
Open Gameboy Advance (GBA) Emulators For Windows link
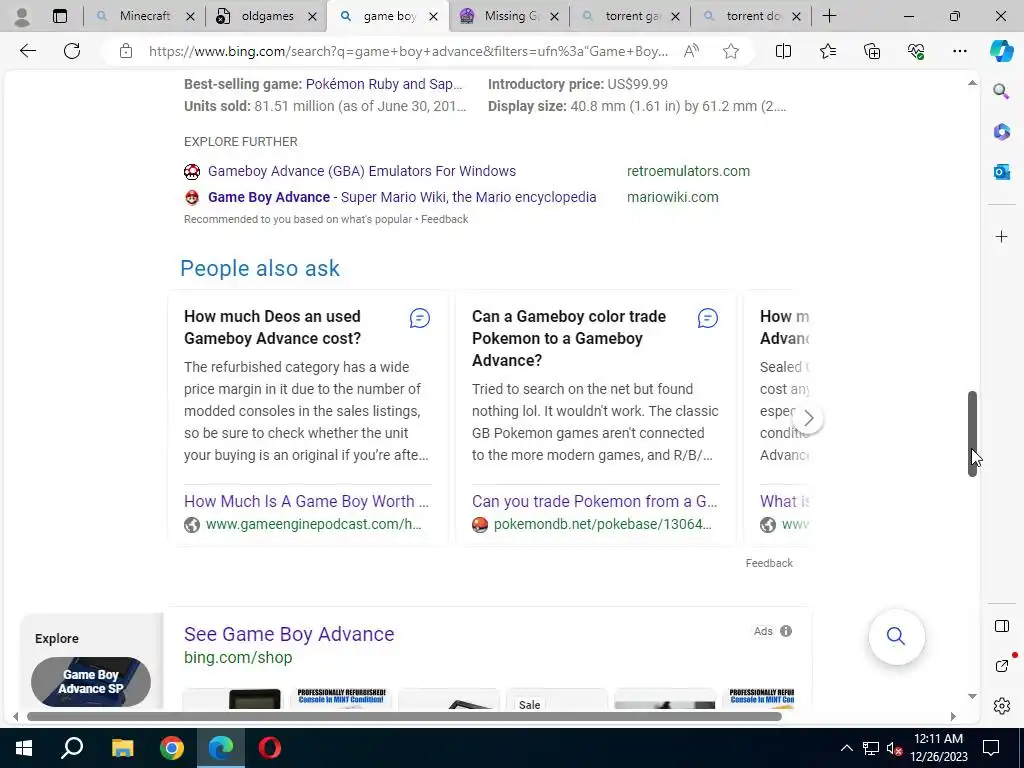point(362,171)
